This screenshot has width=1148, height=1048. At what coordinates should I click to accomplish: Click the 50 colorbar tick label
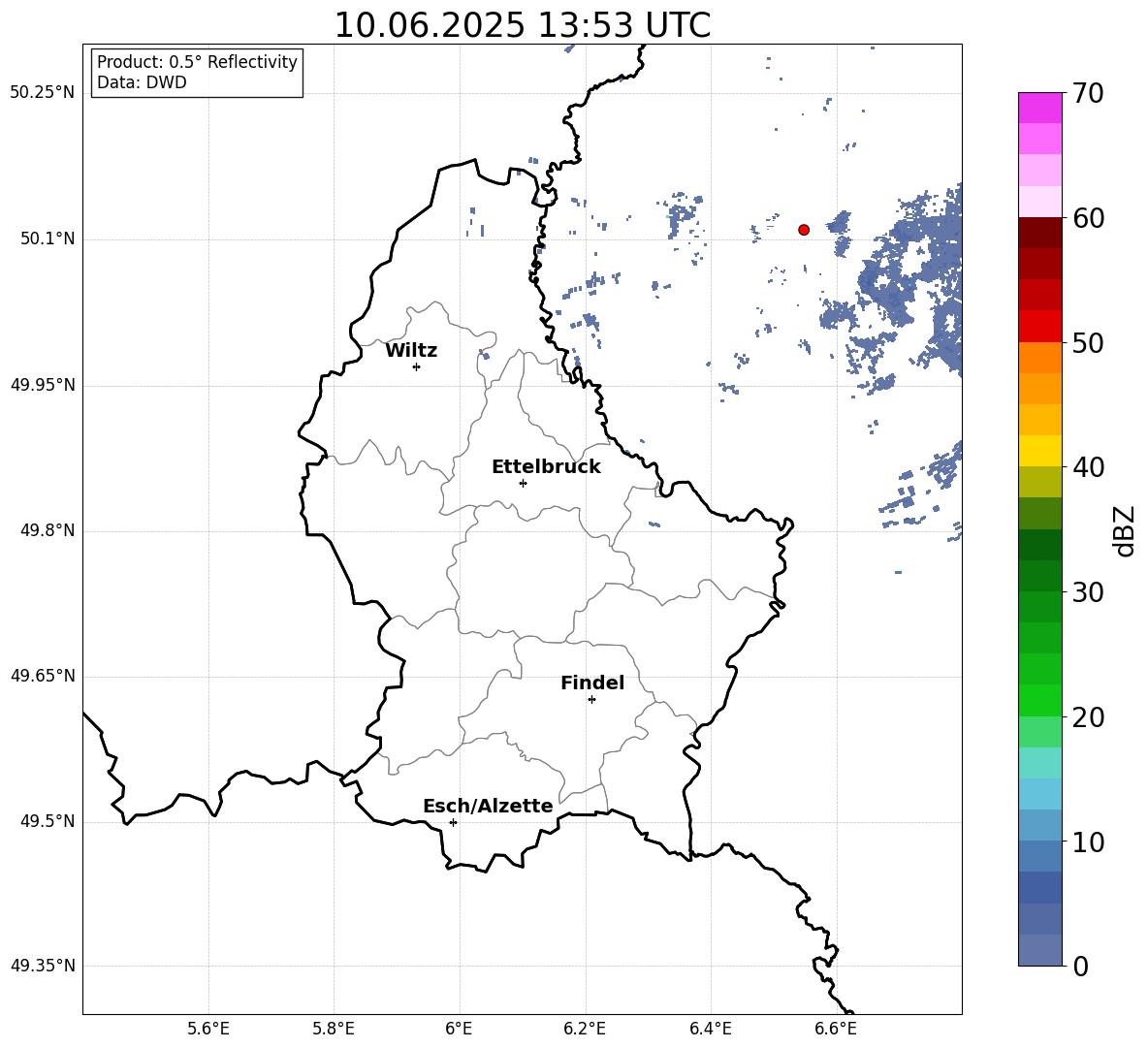tap(1088, 342)
